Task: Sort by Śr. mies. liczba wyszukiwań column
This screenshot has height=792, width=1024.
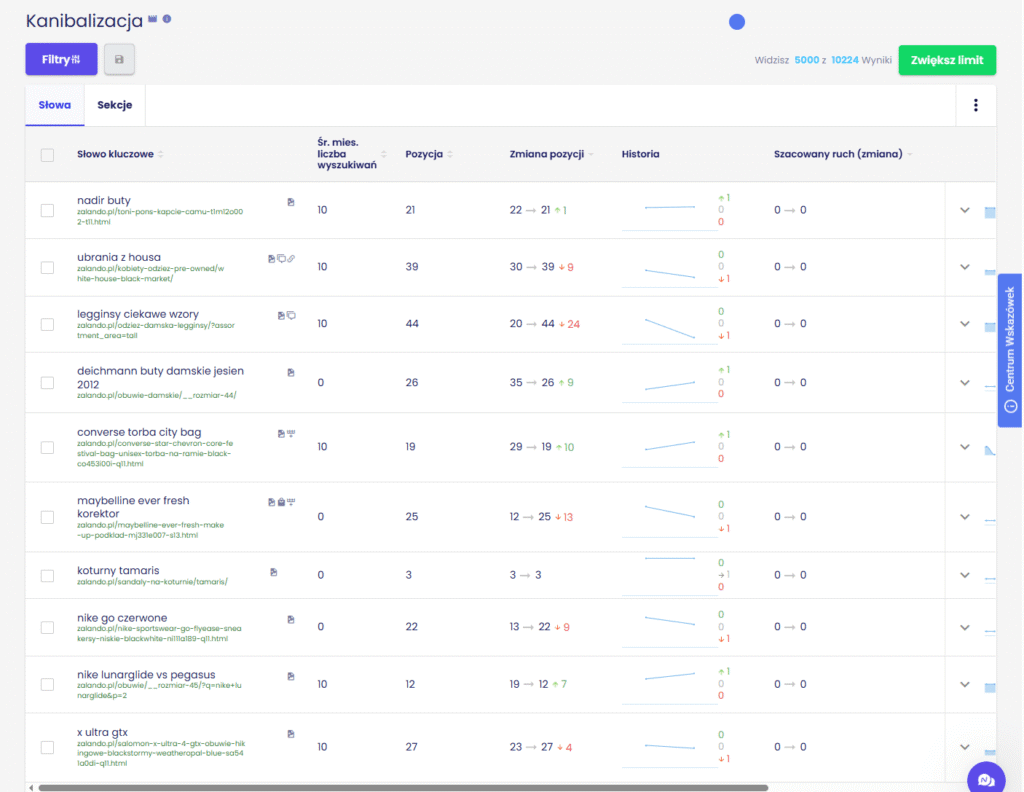Action: [x=351, y=154]
